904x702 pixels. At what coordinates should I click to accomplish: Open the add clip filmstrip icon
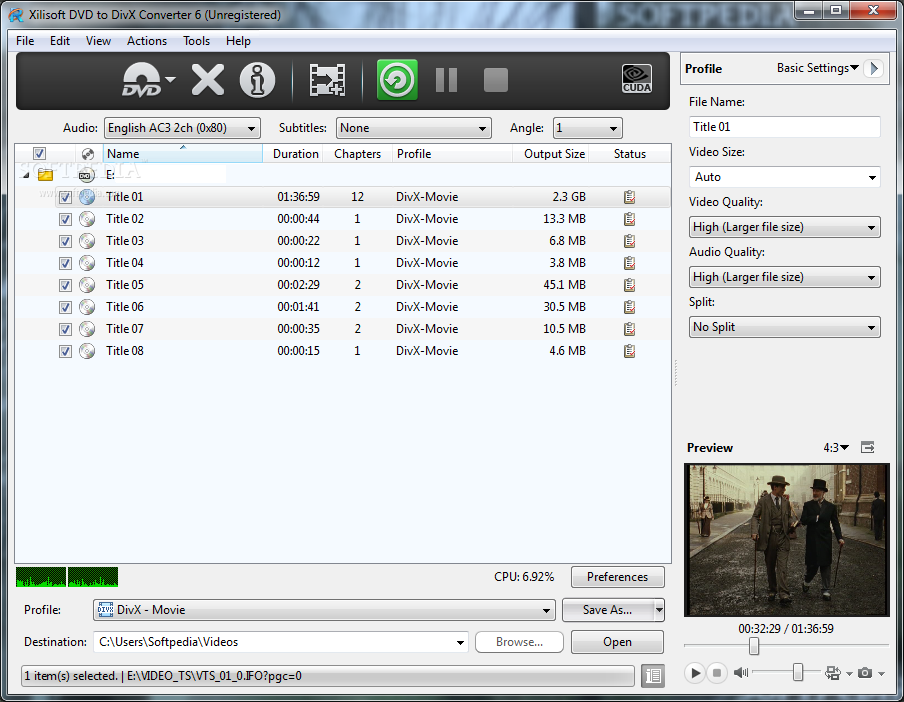click(327, 80)
